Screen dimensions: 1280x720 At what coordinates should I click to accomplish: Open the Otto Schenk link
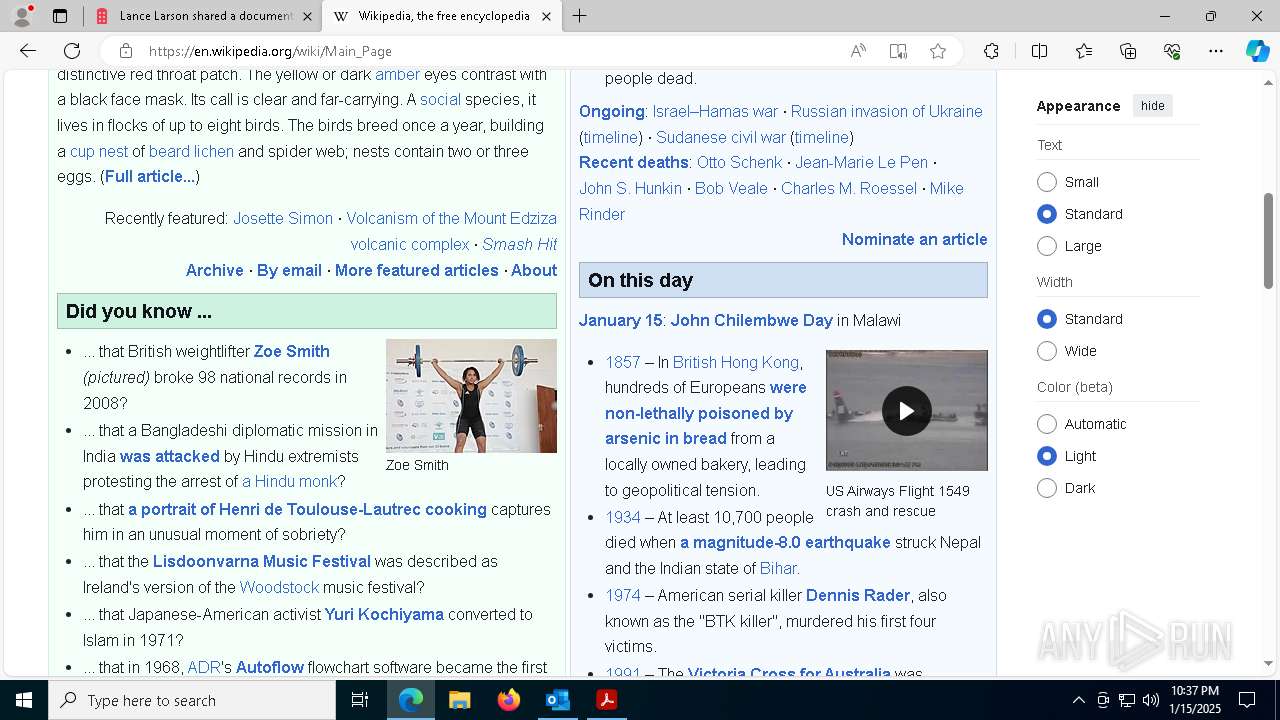739,162
